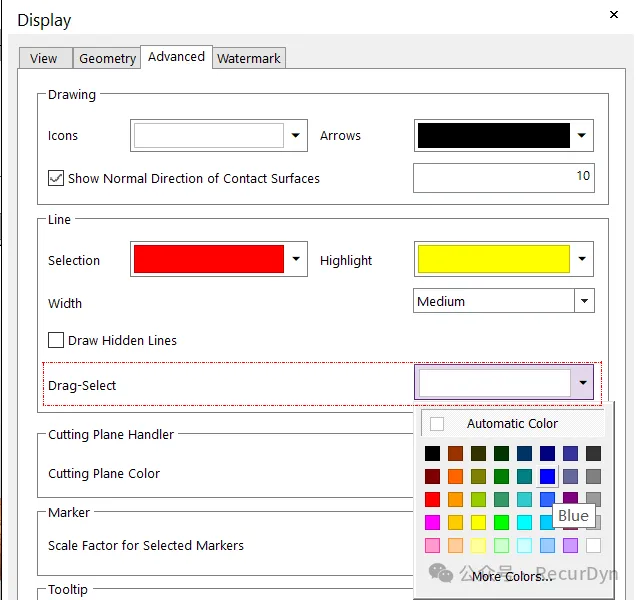Open the line Width dropdown

pos(584,301)
